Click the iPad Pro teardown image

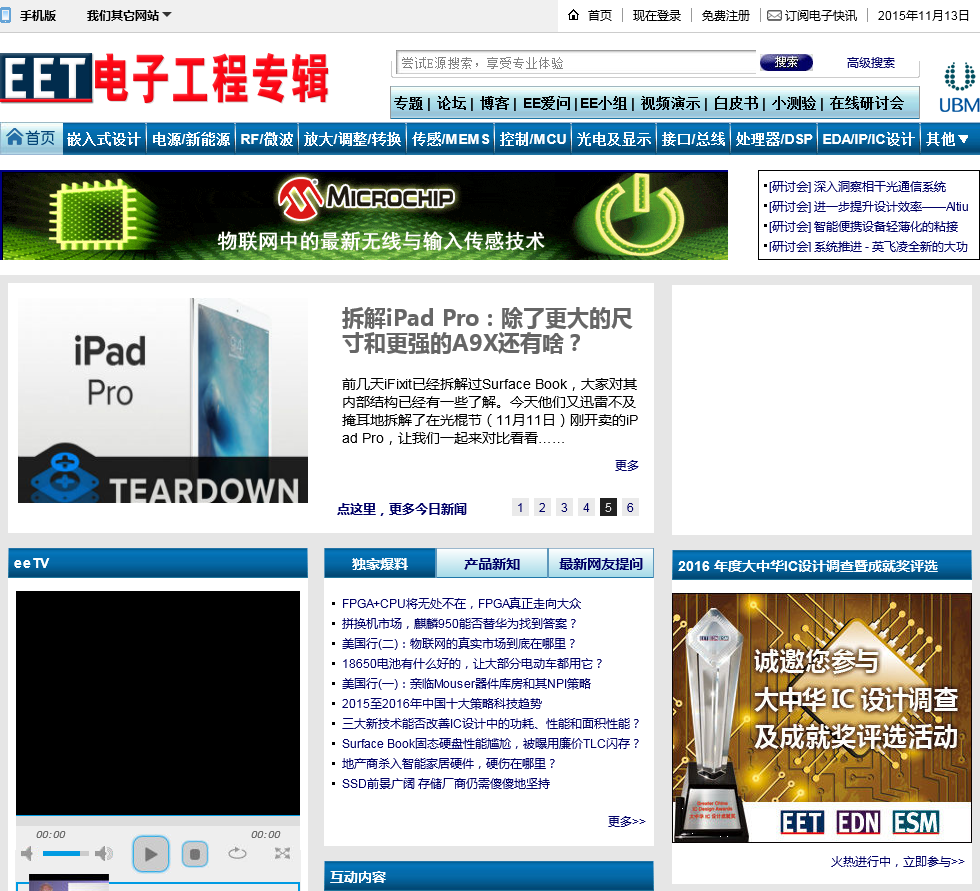pos(162,400)
